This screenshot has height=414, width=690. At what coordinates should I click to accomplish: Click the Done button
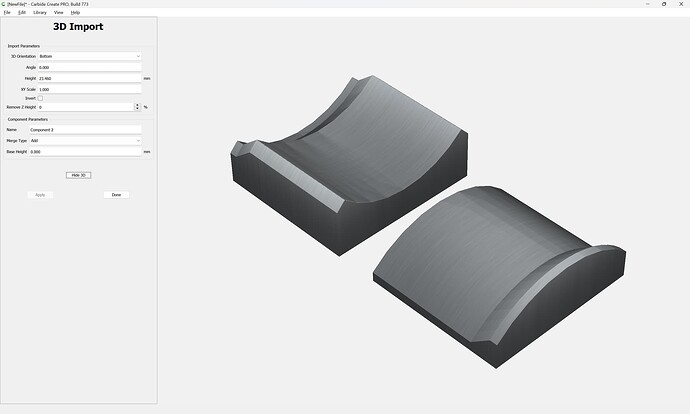[116, 195]
